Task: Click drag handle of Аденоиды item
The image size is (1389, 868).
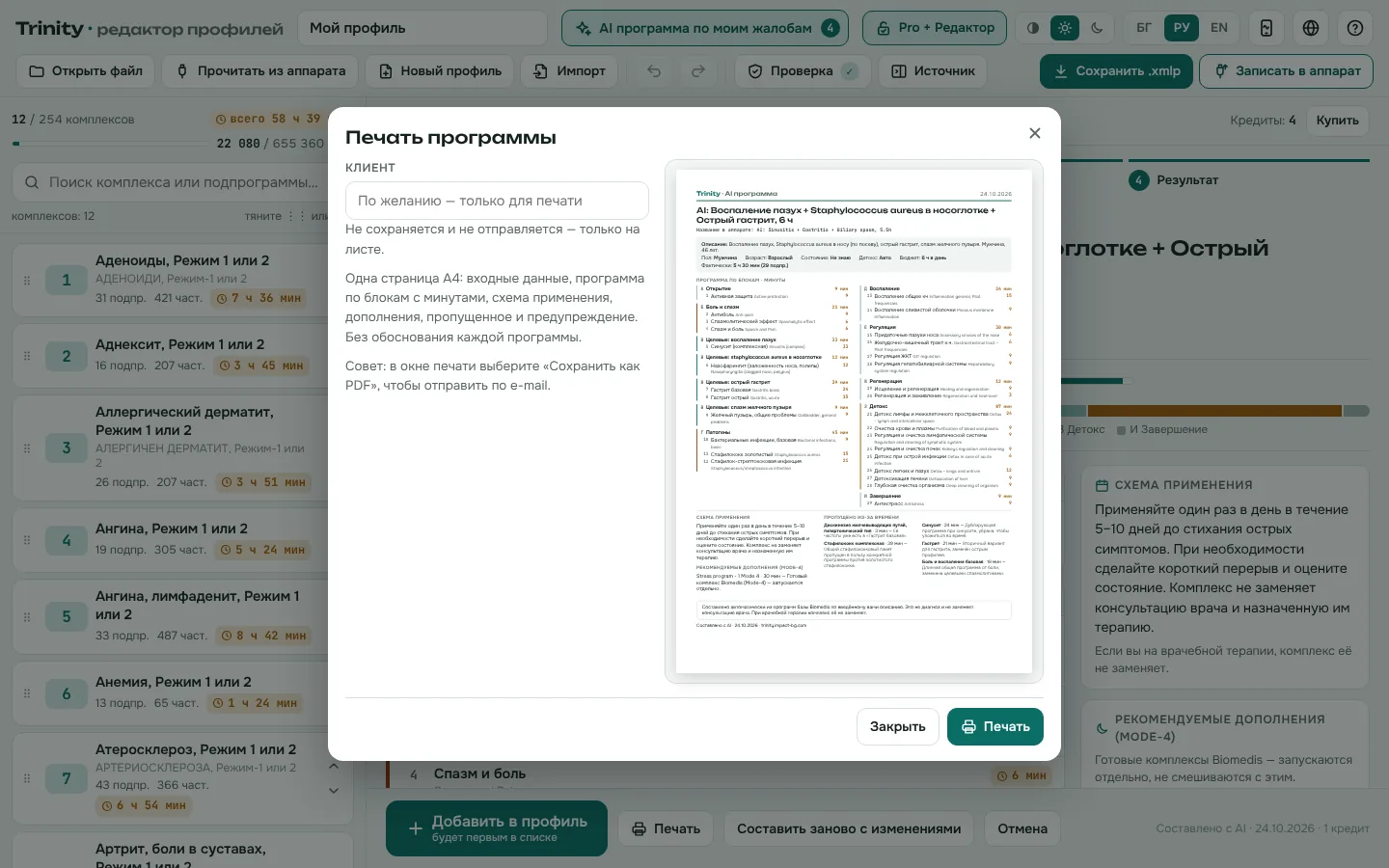Action: [x=27, y=281]
